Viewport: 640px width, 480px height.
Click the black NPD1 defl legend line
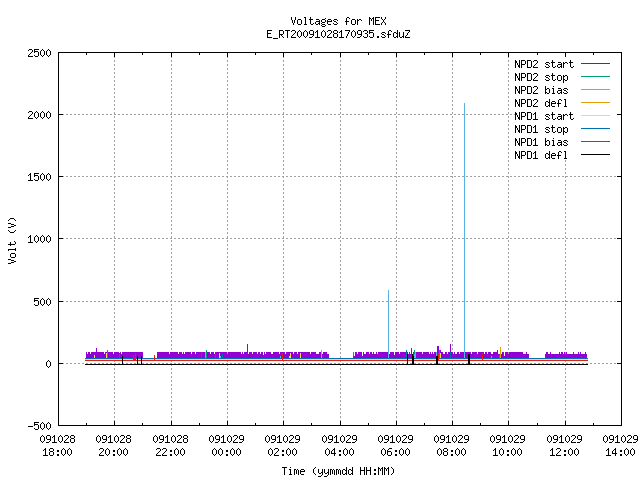[x=596, y=155]
